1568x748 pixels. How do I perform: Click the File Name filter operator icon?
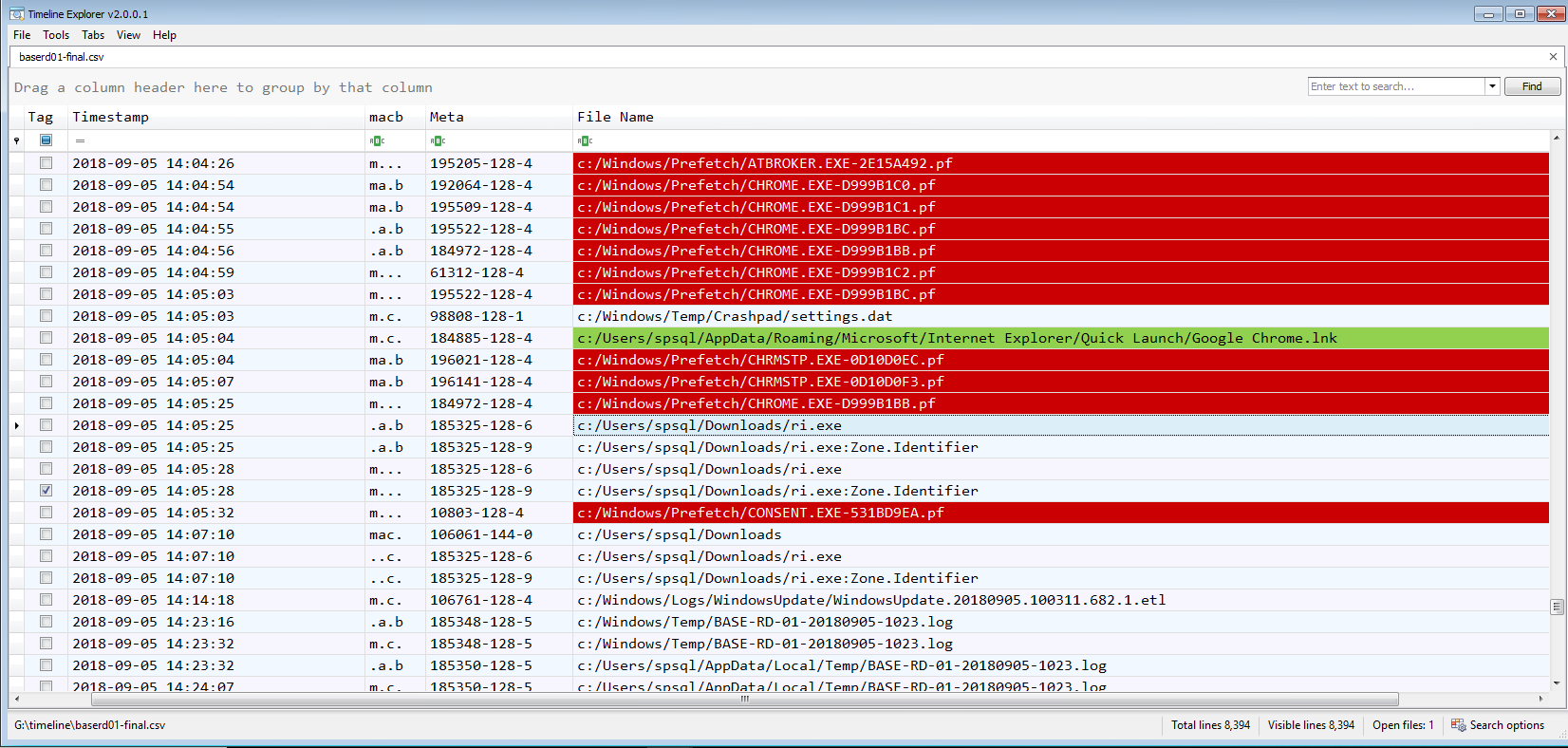(585, 140)
